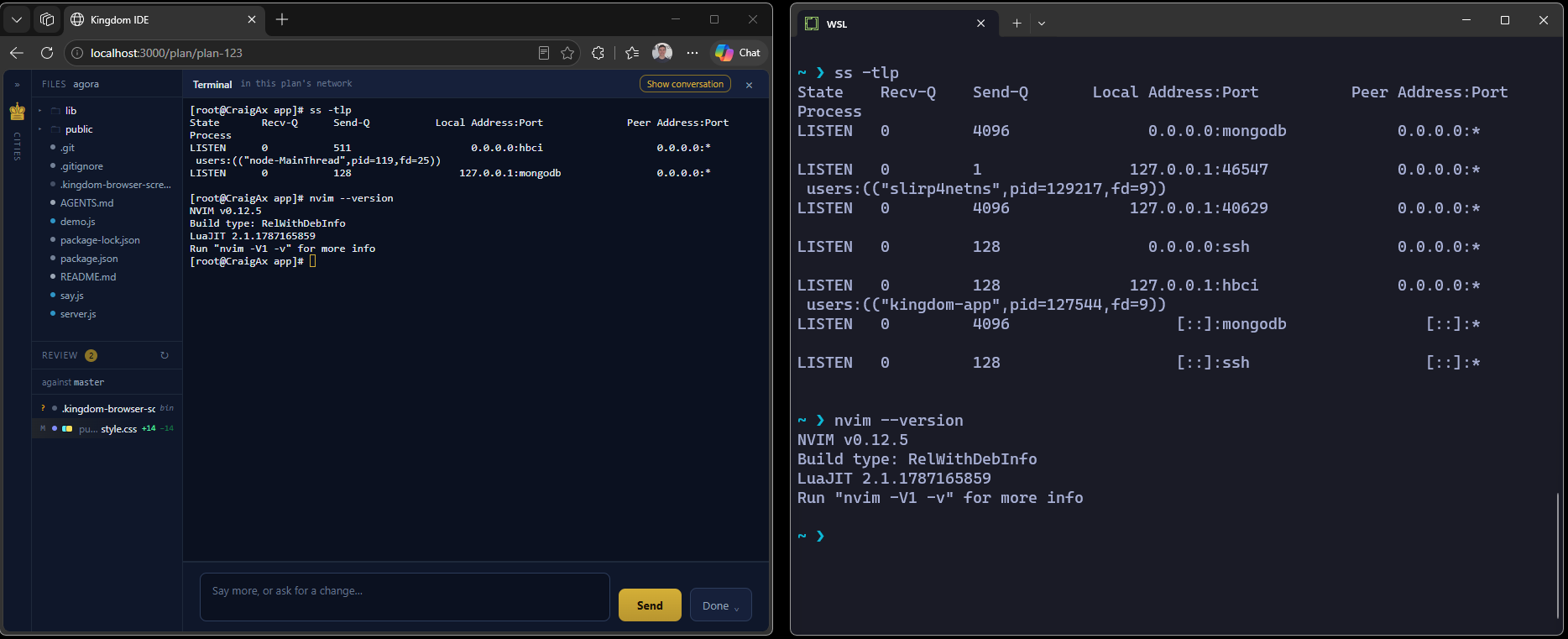Screen dimensions: 1568x639
Task: Open server.js in the file tree
Action: (78, 314)
